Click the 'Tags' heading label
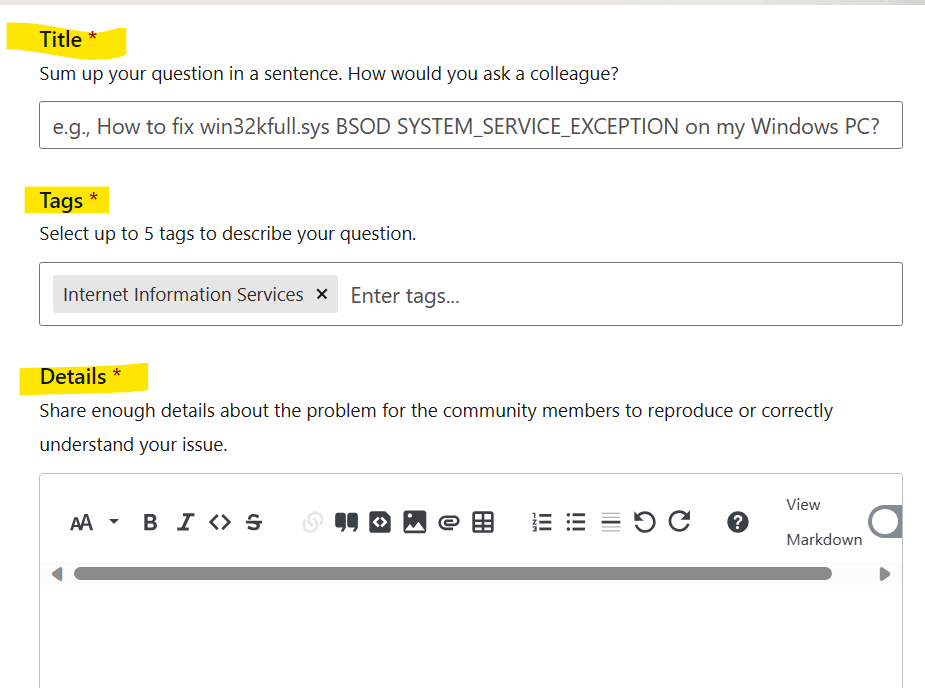 pos(61,201)
